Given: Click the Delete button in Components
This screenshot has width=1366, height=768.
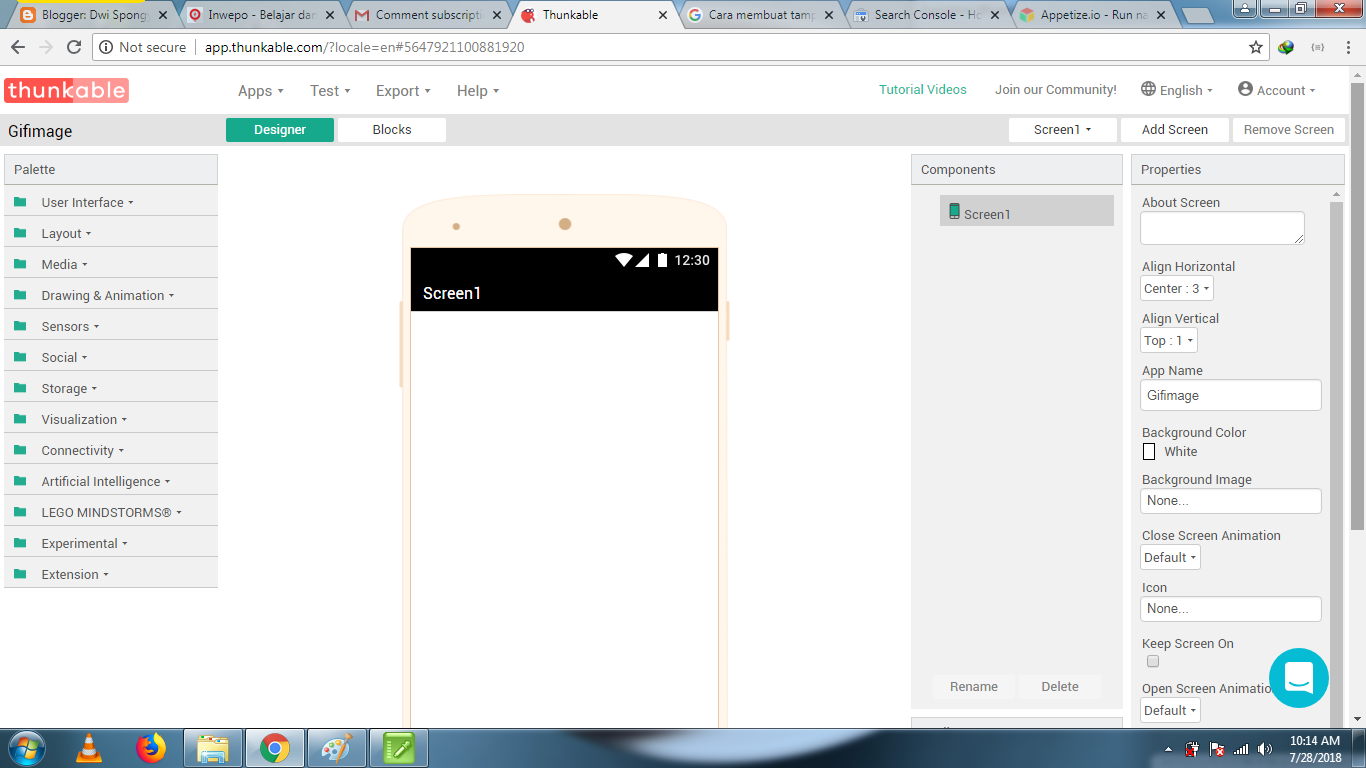Looking at the screenshot, I should 1060,686.
